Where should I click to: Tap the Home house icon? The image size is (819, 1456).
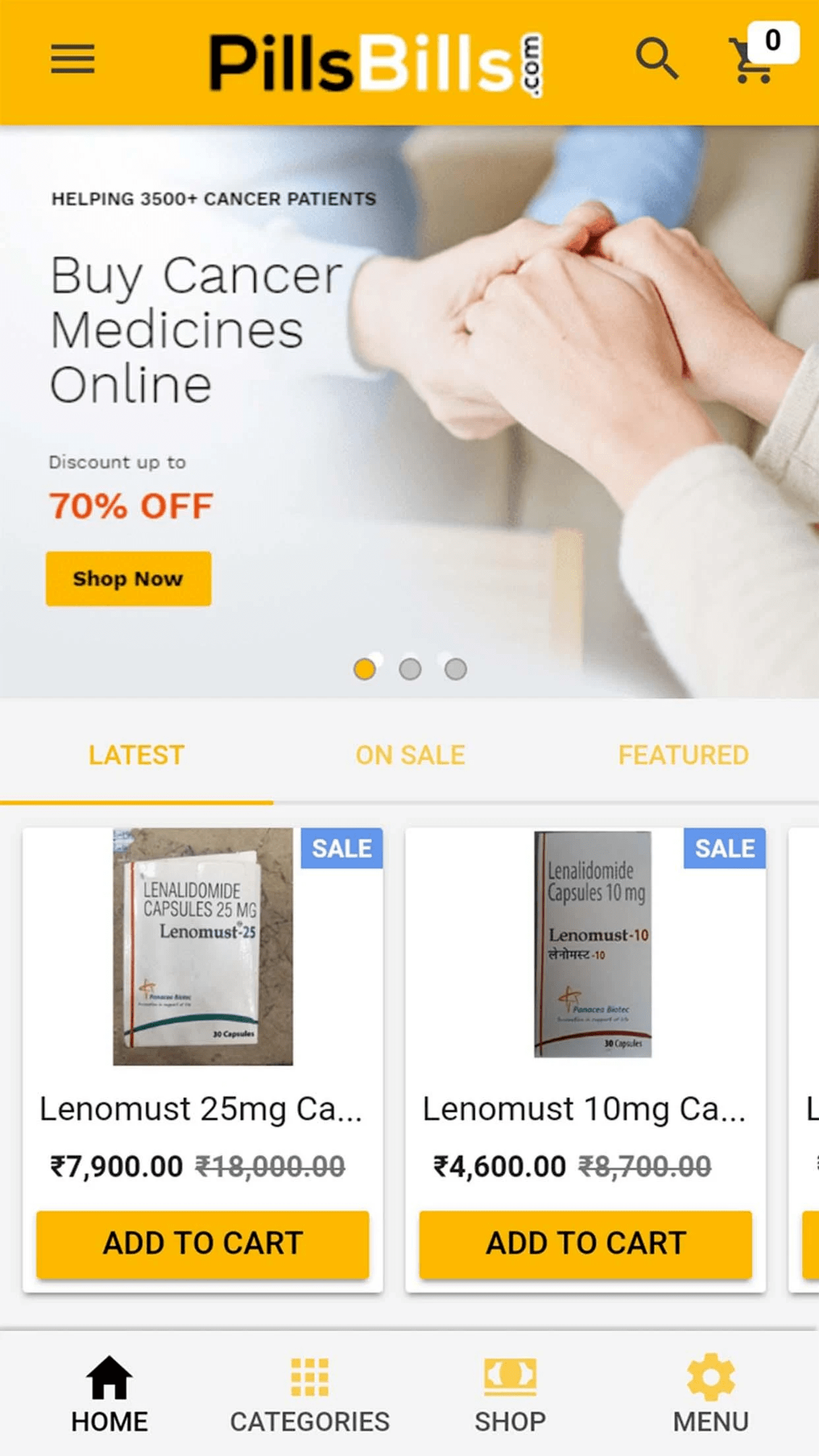[x=109, y=1377]
